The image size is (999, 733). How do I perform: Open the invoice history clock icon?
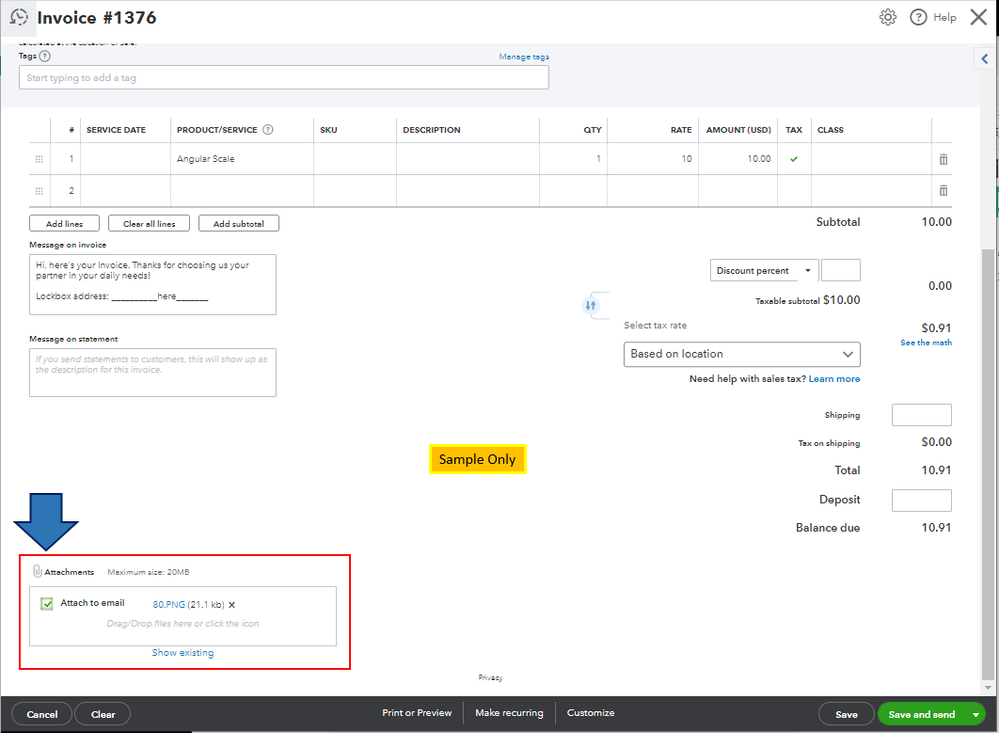(x=19, y=17)
